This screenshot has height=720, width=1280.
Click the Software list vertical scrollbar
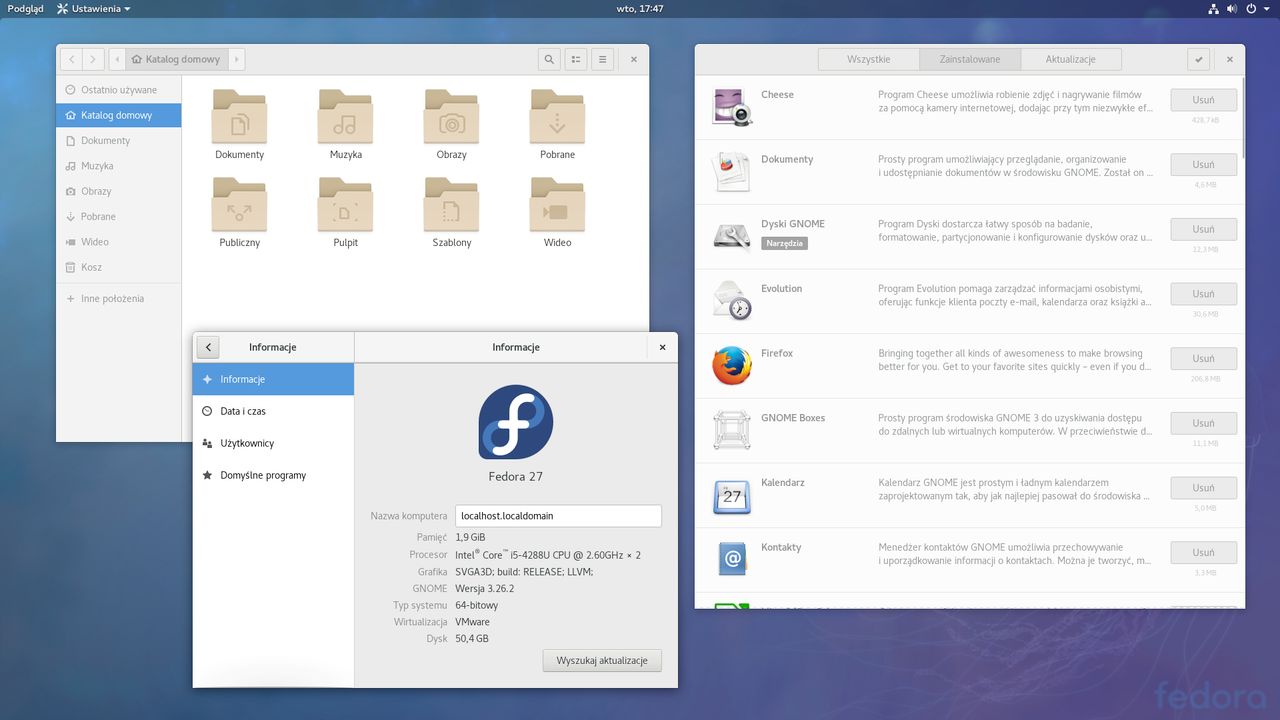(1242, 118)
